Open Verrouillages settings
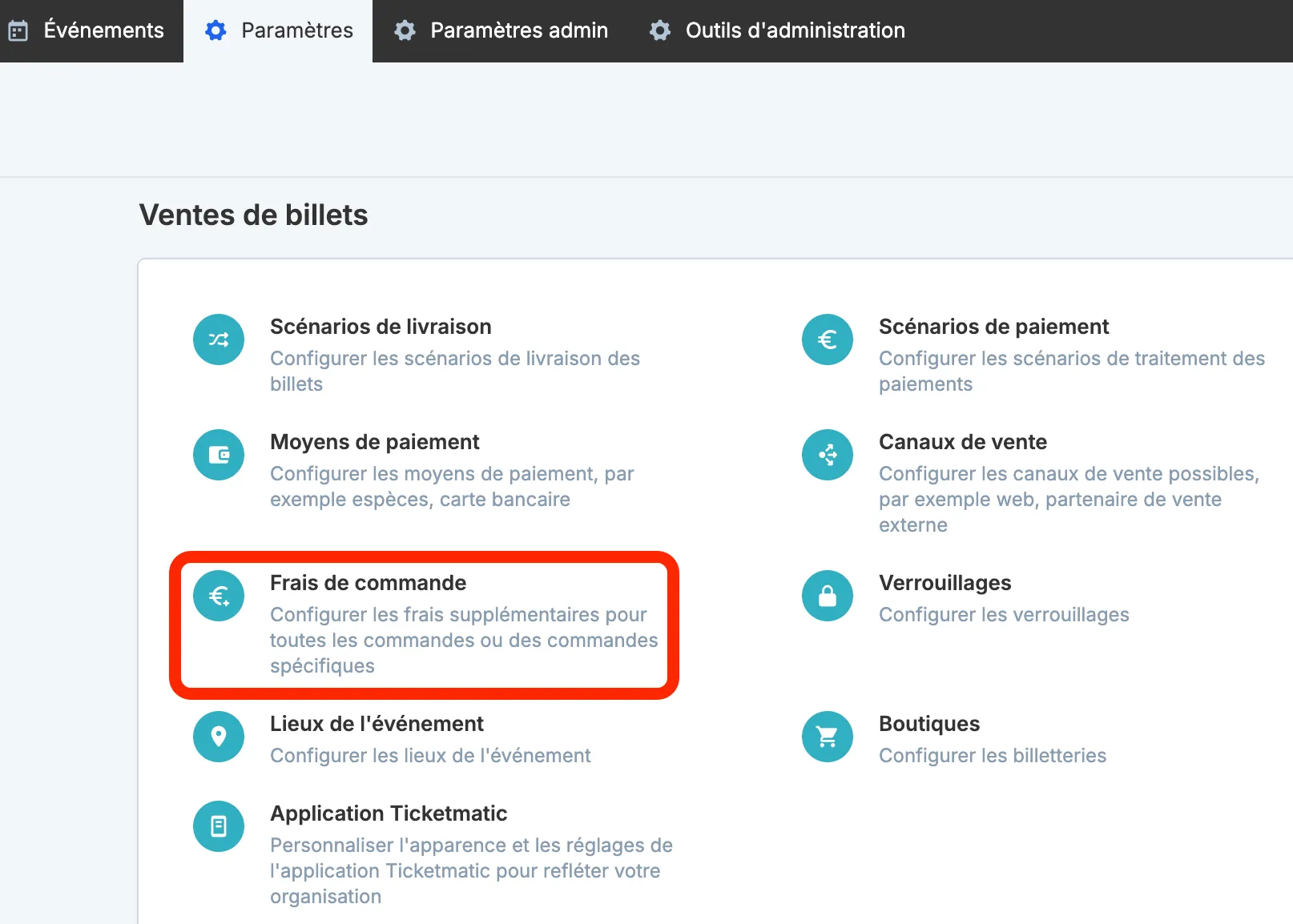The image size is (1293, 924). click(945, 583)
